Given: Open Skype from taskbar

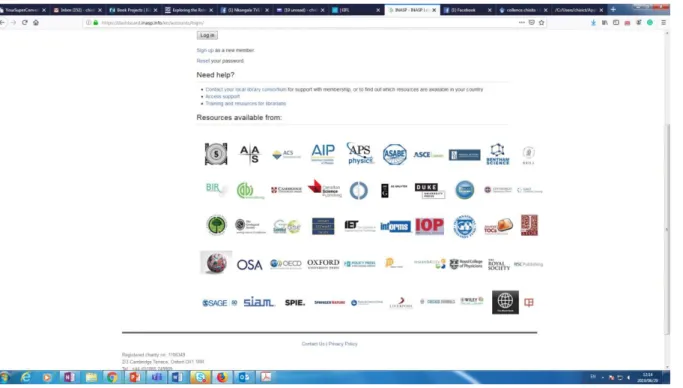Looking at the screenshot, I should tap(200, 377).
